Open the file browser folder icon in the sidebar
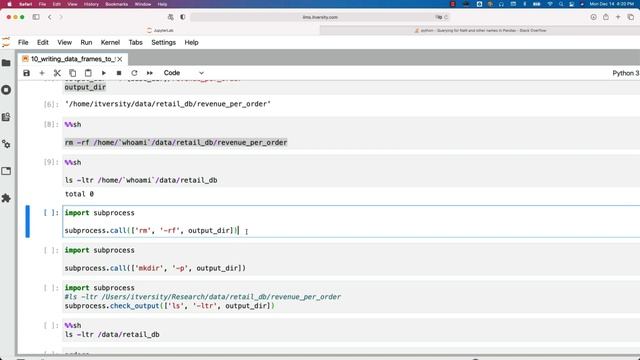Viewport: 640px width, 360px height. point(6,63)
